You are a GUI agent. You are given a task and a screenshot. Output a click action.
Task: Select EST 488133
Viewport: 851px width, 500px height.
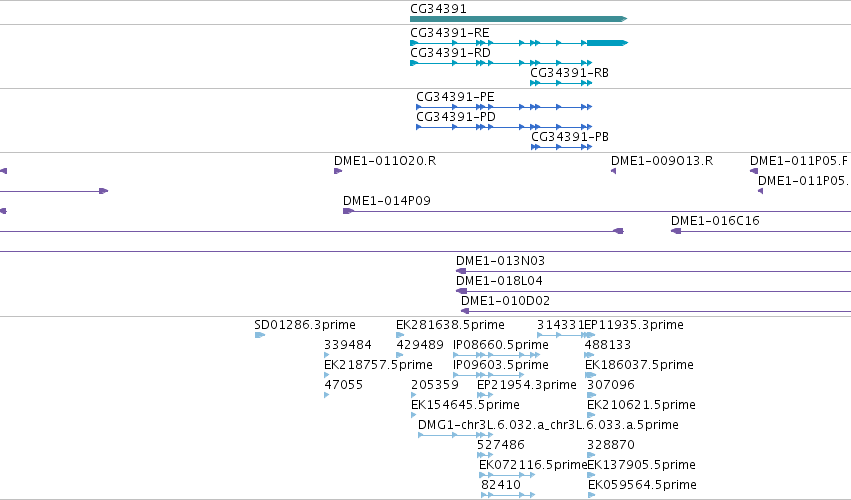point(608,345)
